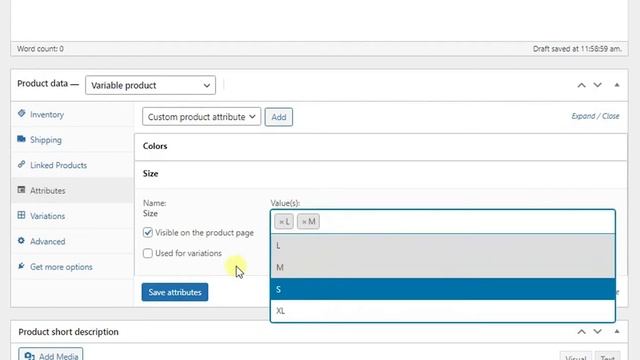Viewport: 640px width, 360px height.
Task: Select S from the values list
Action: click(x=442, y=289)
